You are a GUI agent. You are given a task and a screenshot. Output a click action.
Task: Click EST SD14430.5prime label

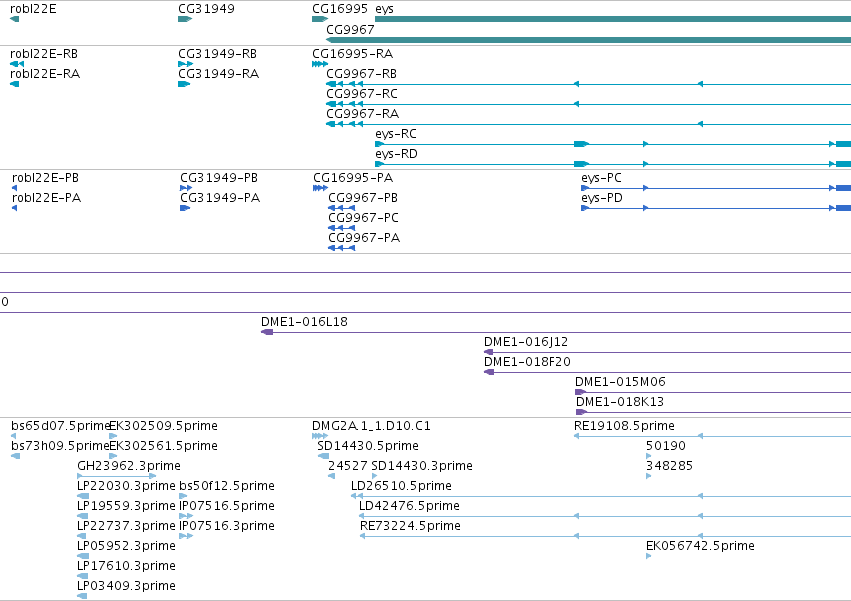368,446
